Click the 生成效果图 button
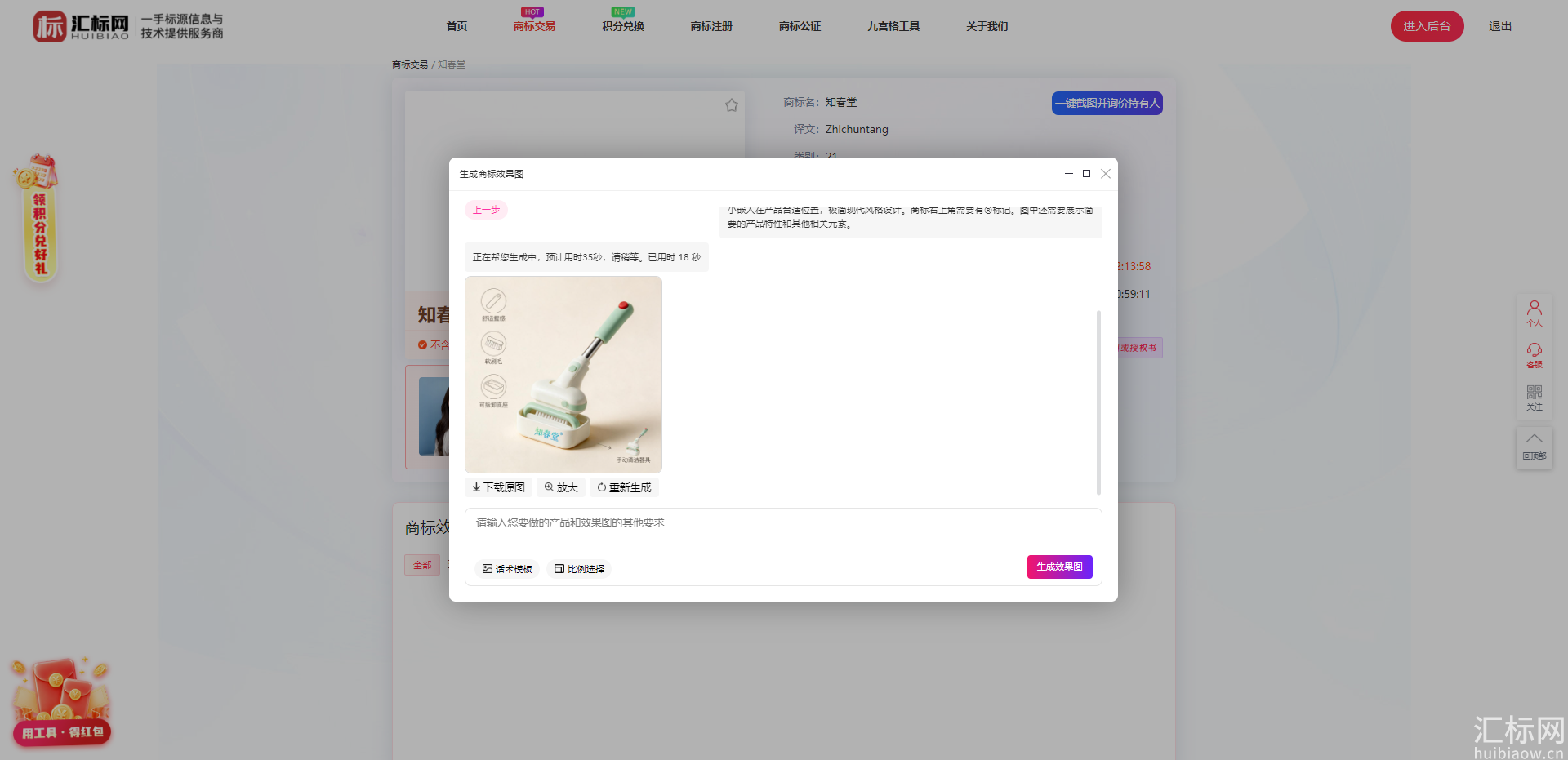 [1059, 567]
